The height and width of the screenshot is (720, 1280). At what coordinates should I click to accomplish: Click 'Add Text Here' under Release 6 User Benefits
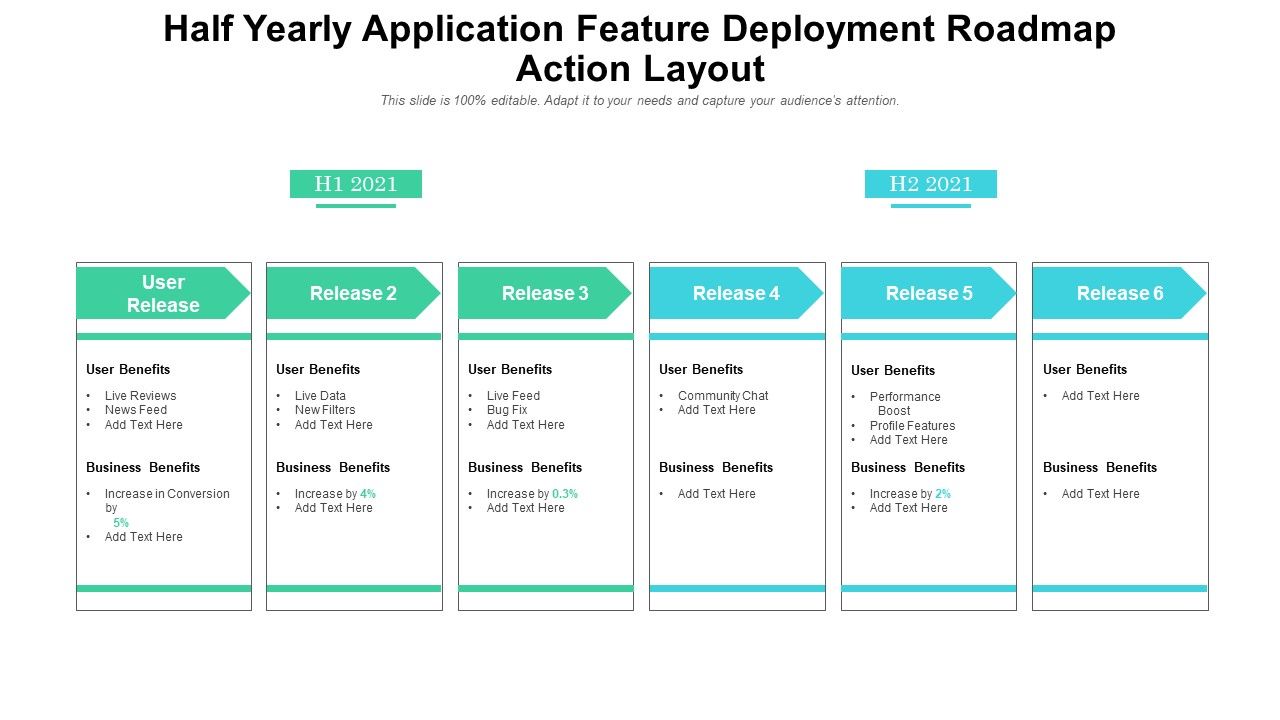click(x=1101, y=396)
